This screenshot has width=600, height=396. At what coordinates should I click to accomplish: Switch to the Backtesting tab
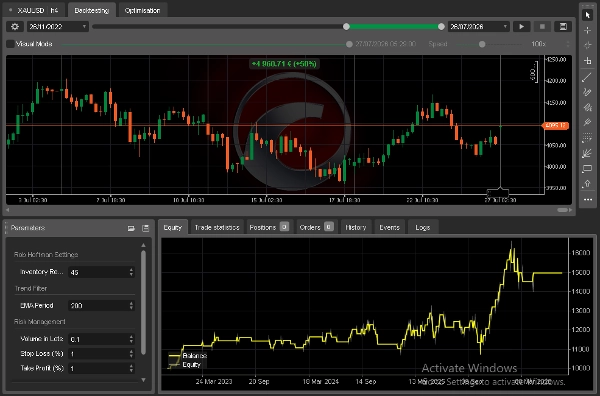(92, 10)
